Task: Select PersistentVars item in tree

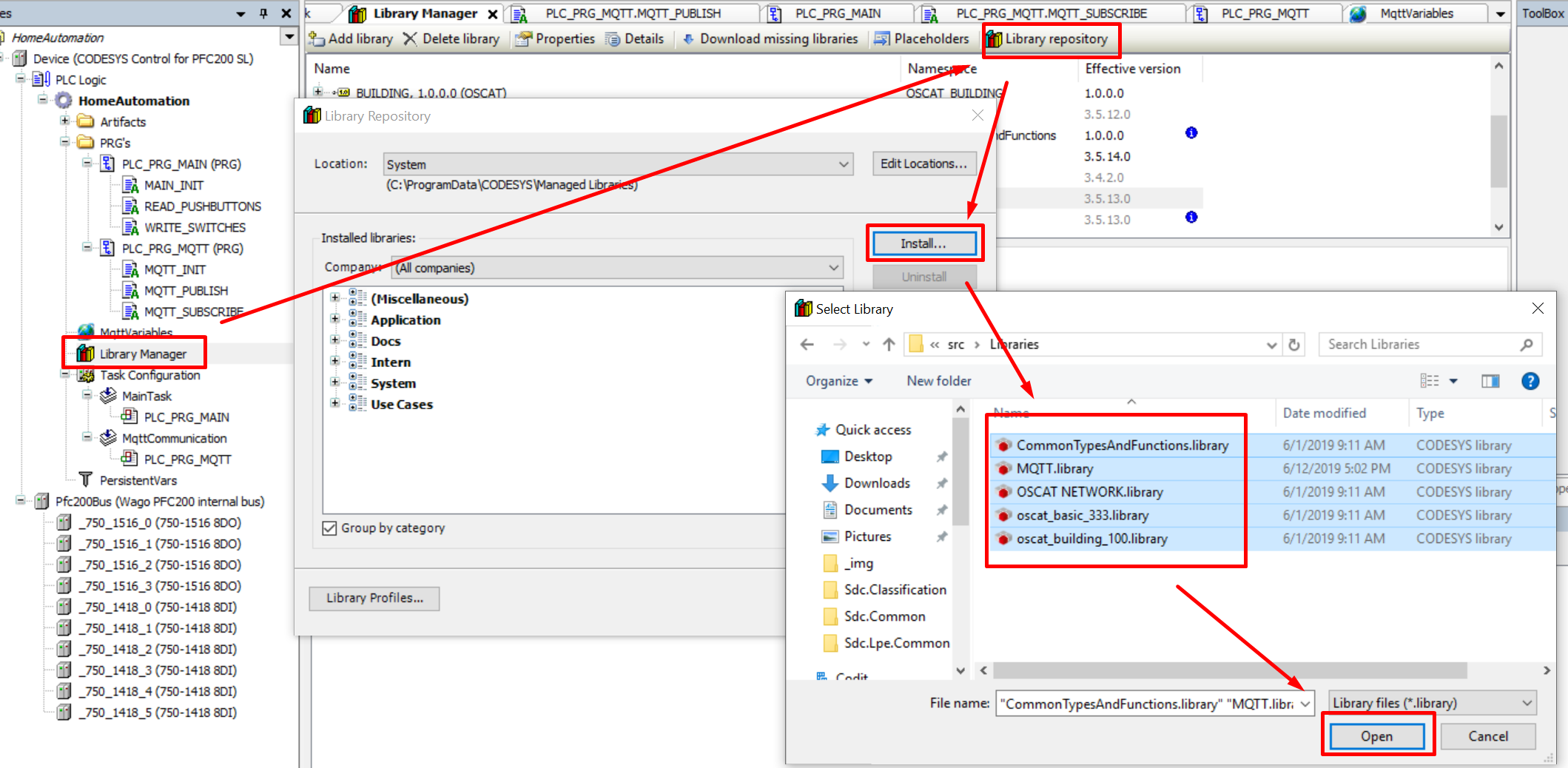Action: click(138, 480)
